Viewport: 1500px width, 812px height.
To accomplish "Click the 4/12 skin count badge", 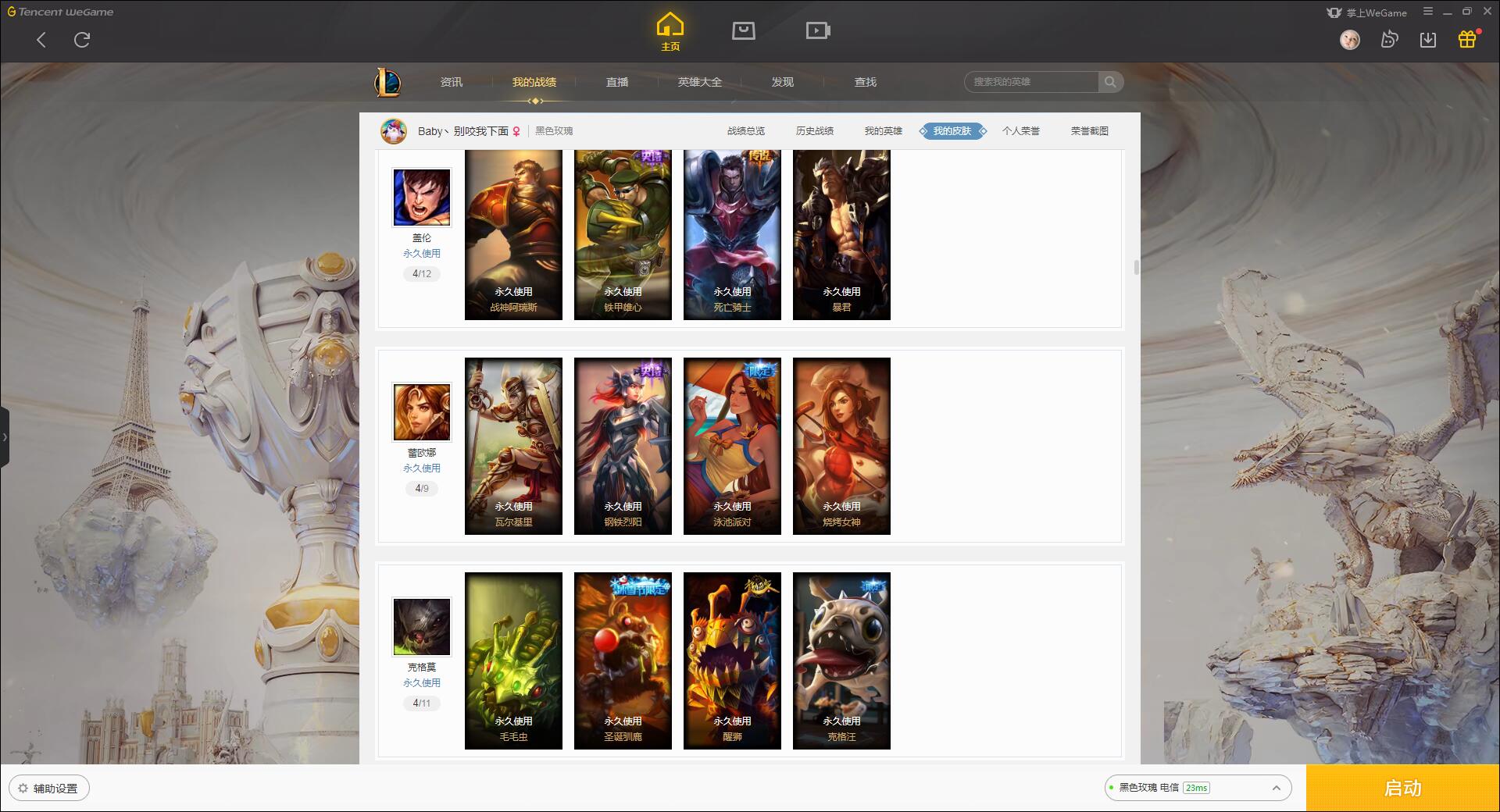I will point(422,274).
